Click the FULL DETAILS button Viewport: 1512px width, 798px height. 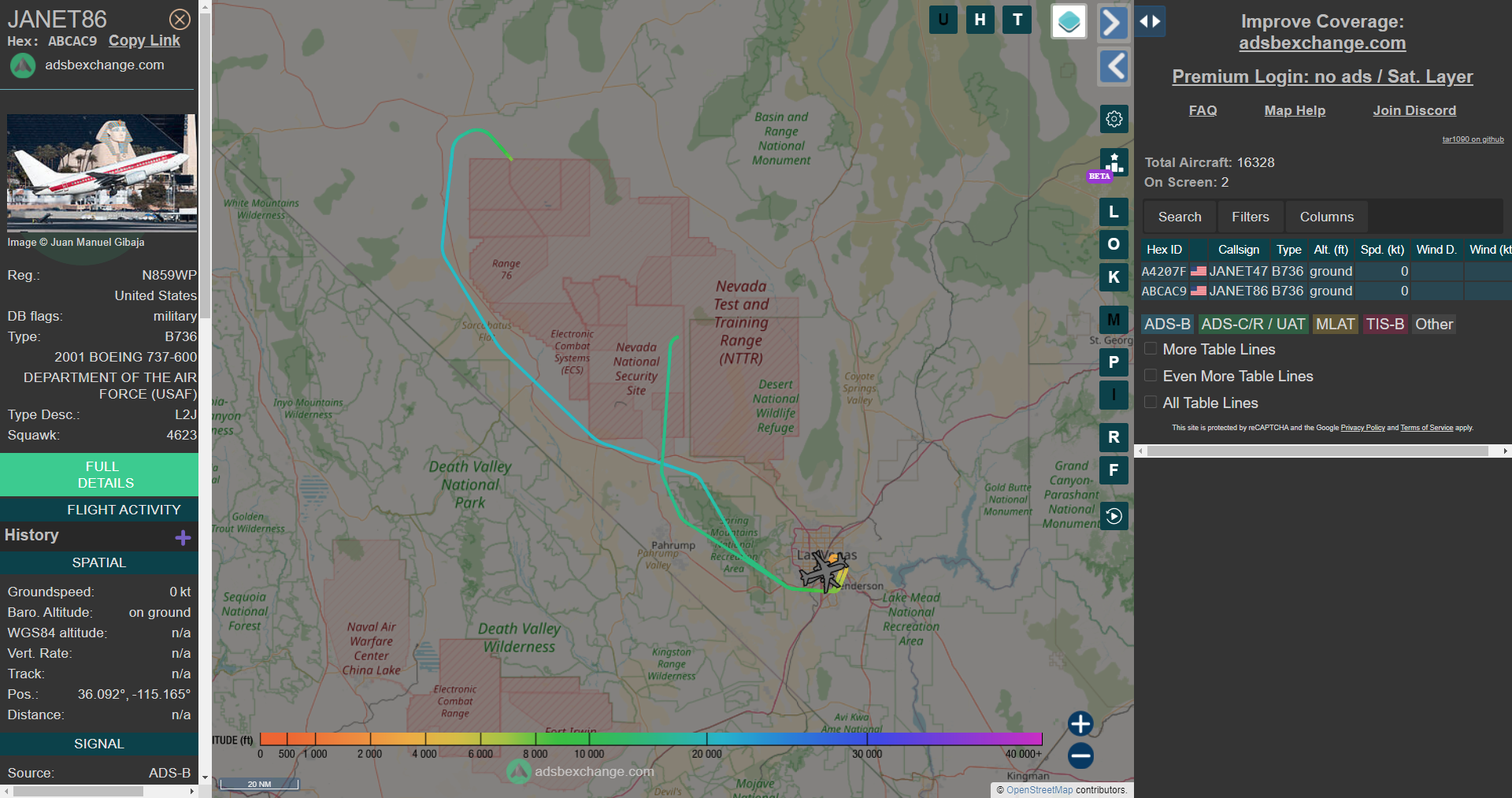point(99,474)
